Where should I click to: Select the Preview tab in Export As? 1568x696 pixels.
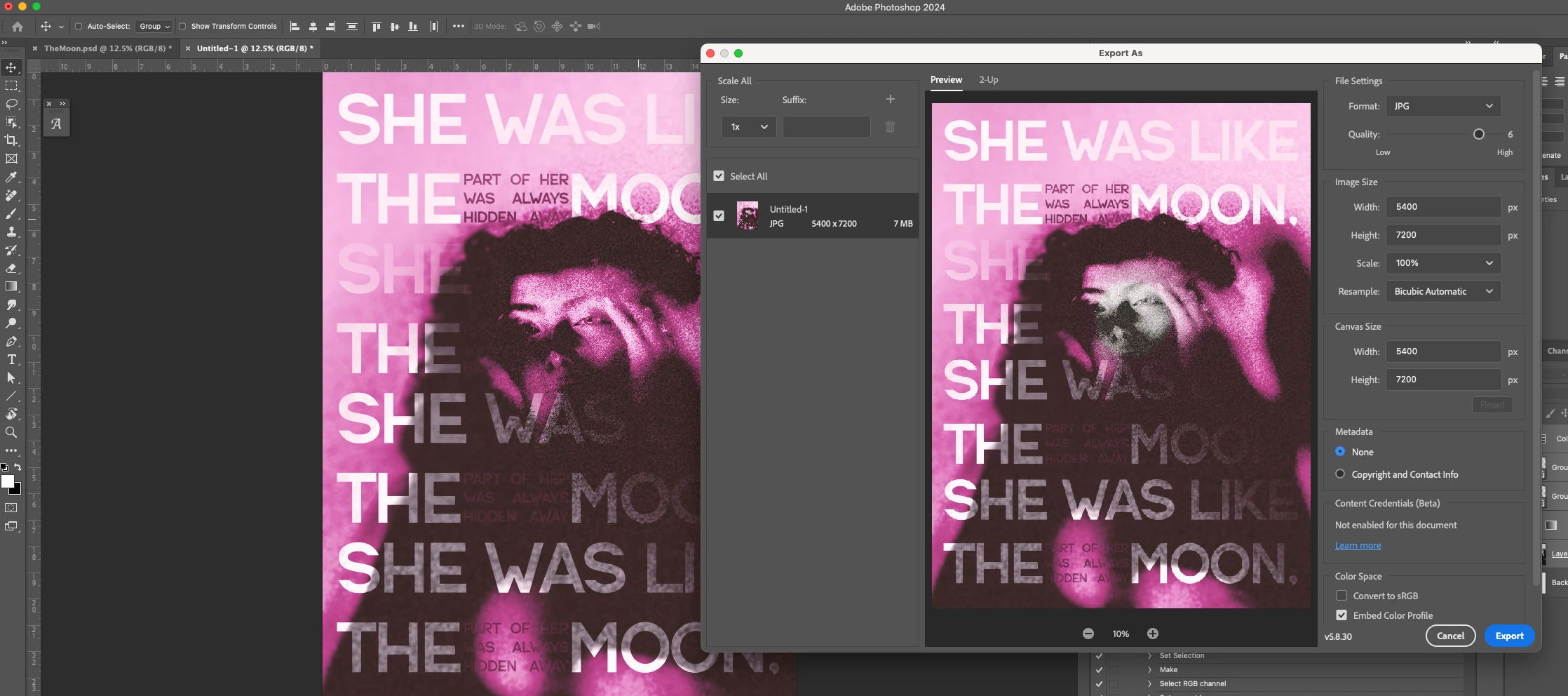pos(946,80)
